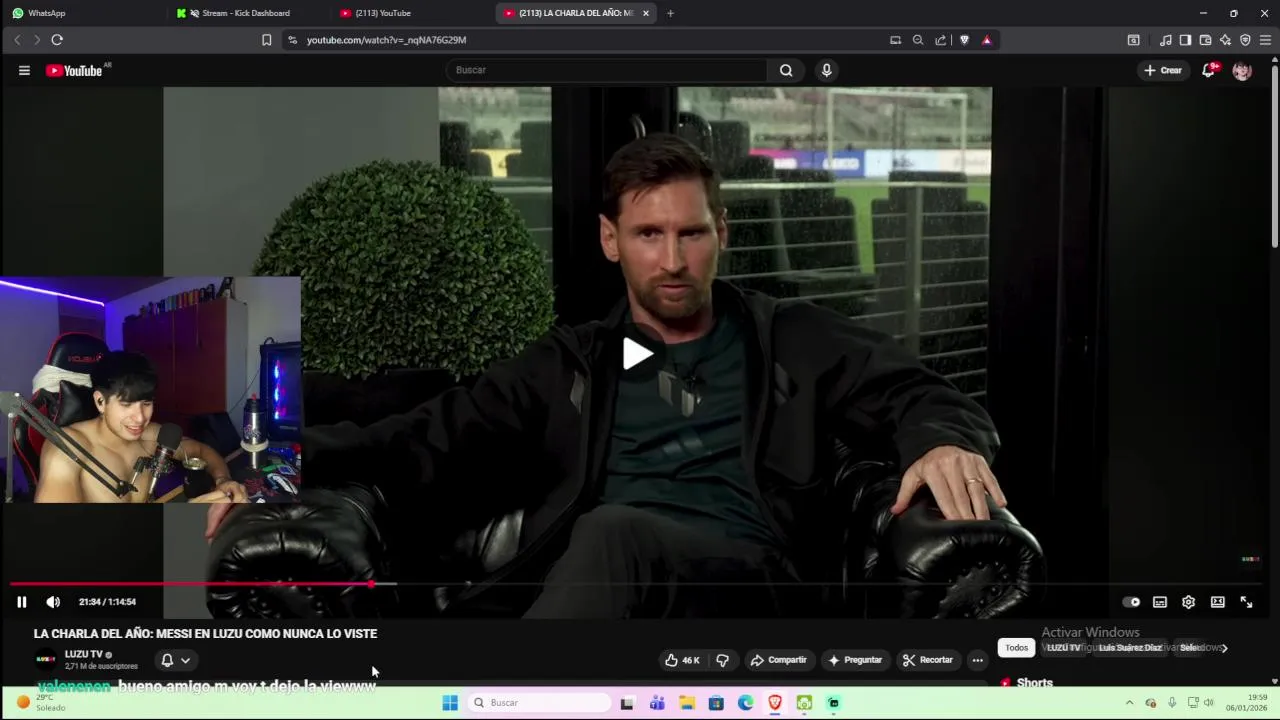The height and width of the screenshot is (720, 1280).
Task: Mute the video with the speaker icon
Action: (x=53, y=602)
